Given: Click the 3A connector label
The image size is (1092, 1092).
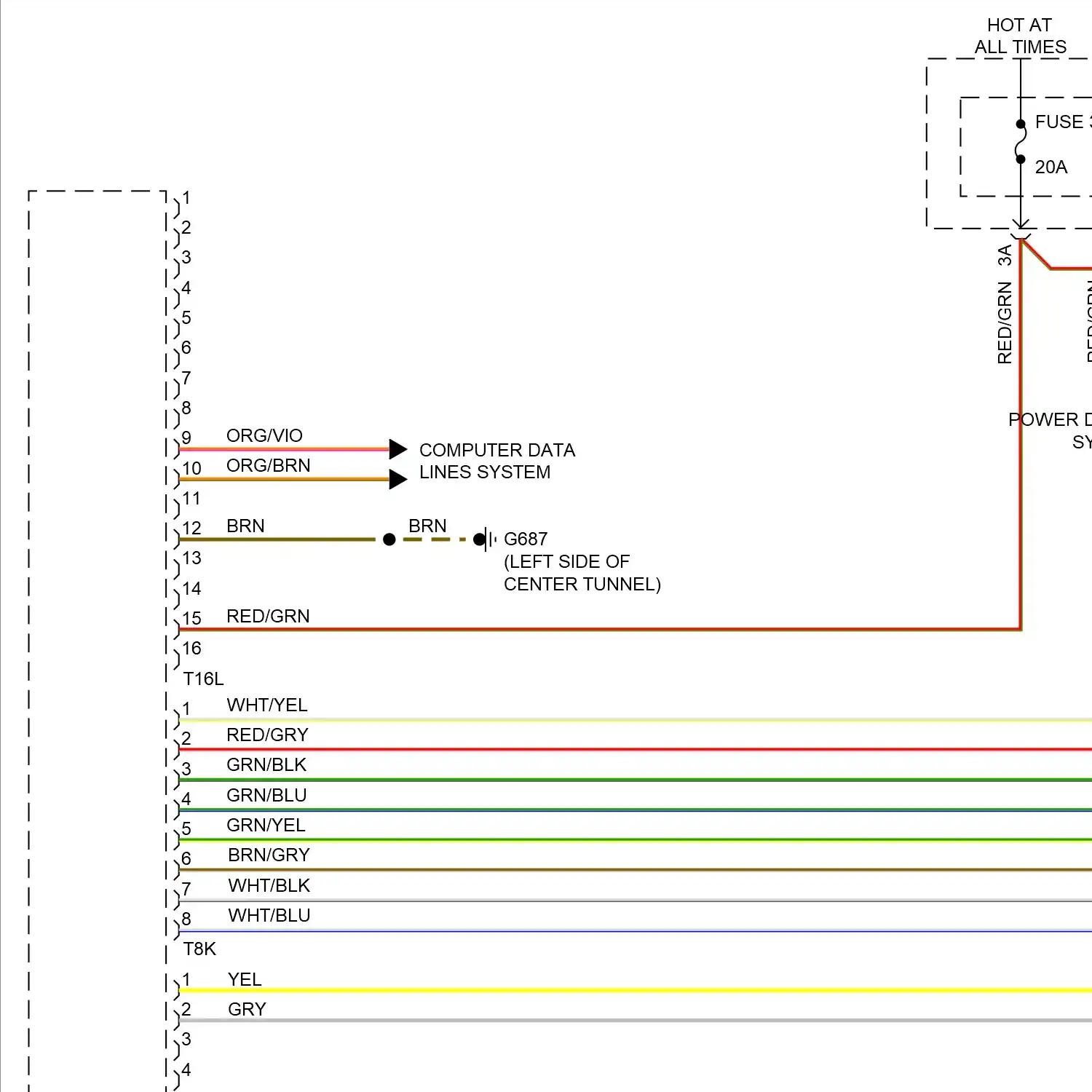Looking at the screenshot, I should click(x=1005, y=256).
